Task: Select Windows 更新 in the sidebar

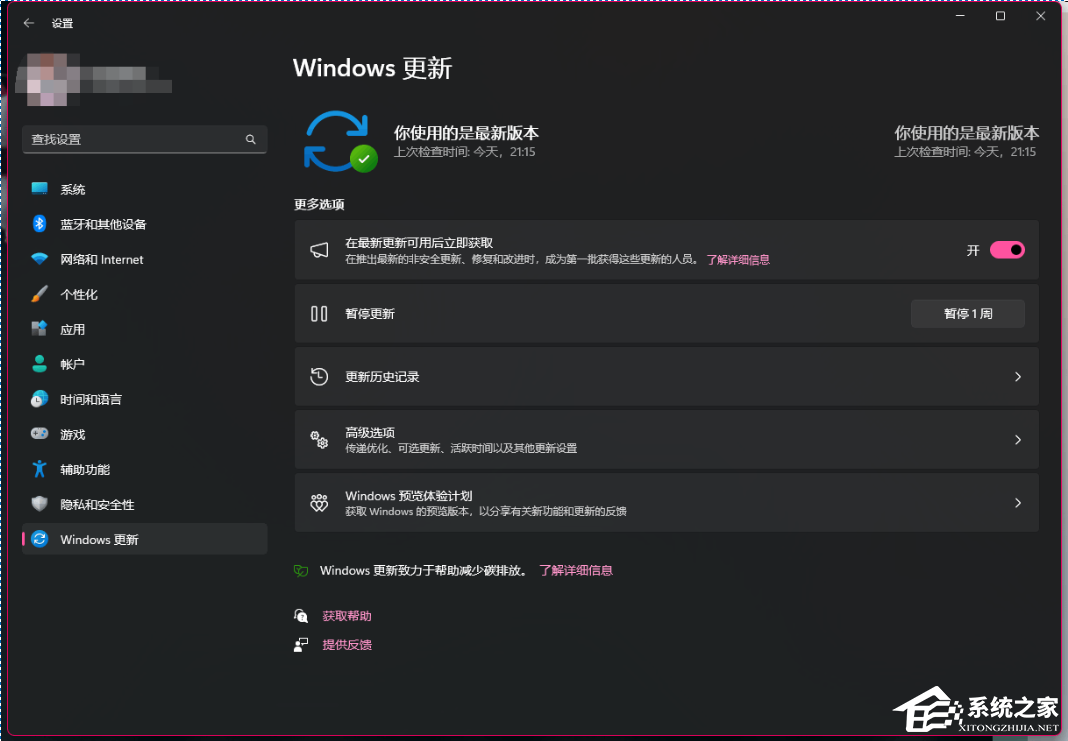Action: click(99, 539)
